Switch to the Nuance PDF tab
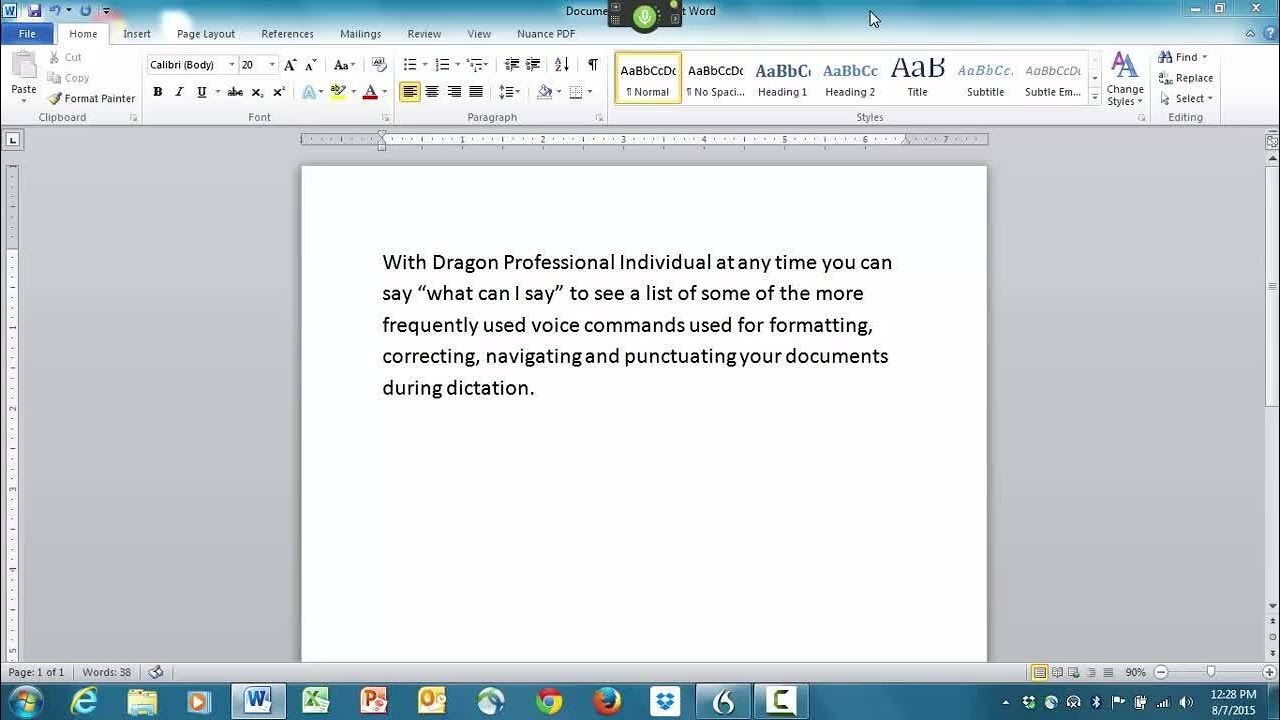The image size is (1280, 720). (x=546, y=34)
